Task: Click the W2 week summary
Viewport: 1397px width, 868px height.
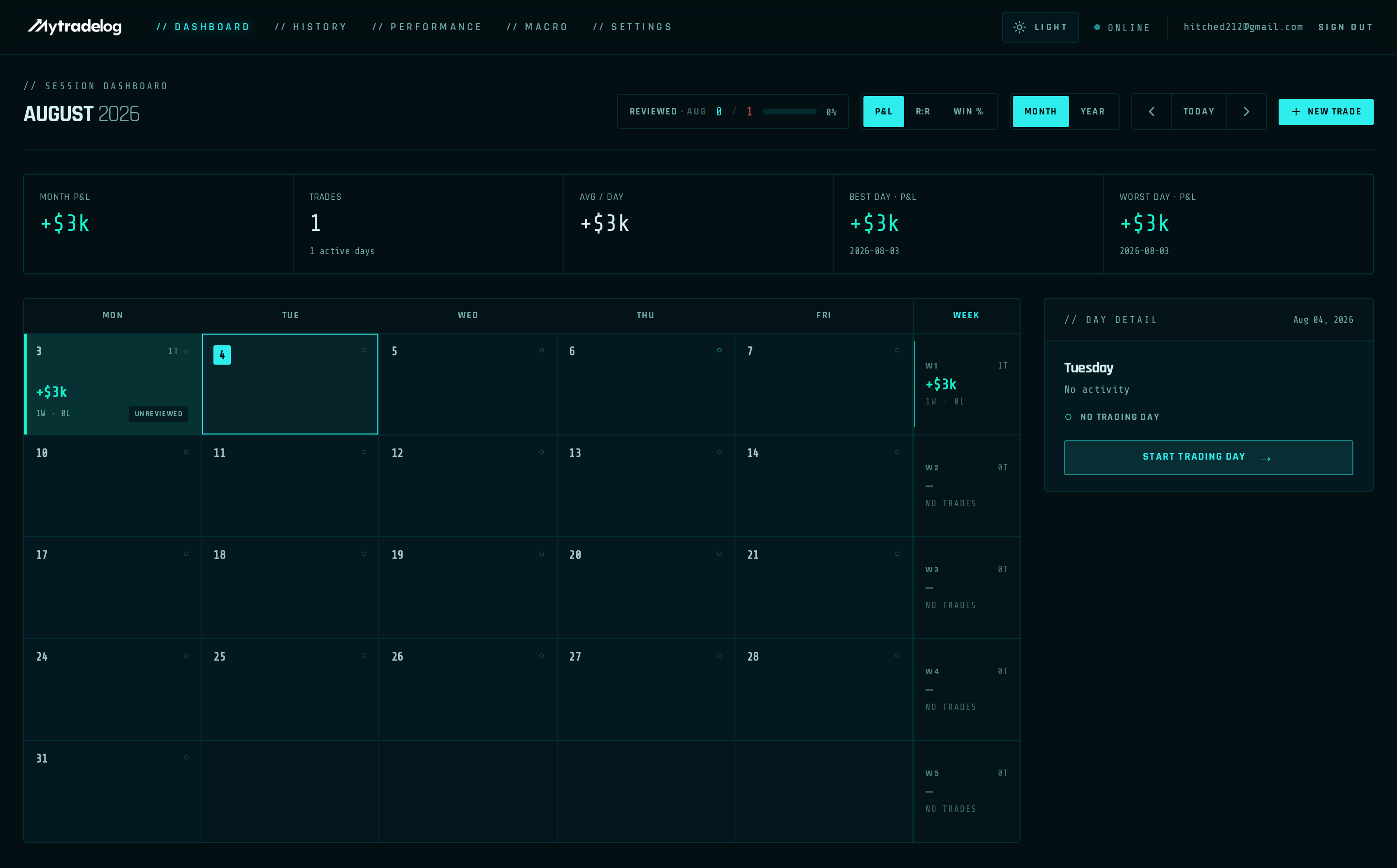Action: pos(966,486)
